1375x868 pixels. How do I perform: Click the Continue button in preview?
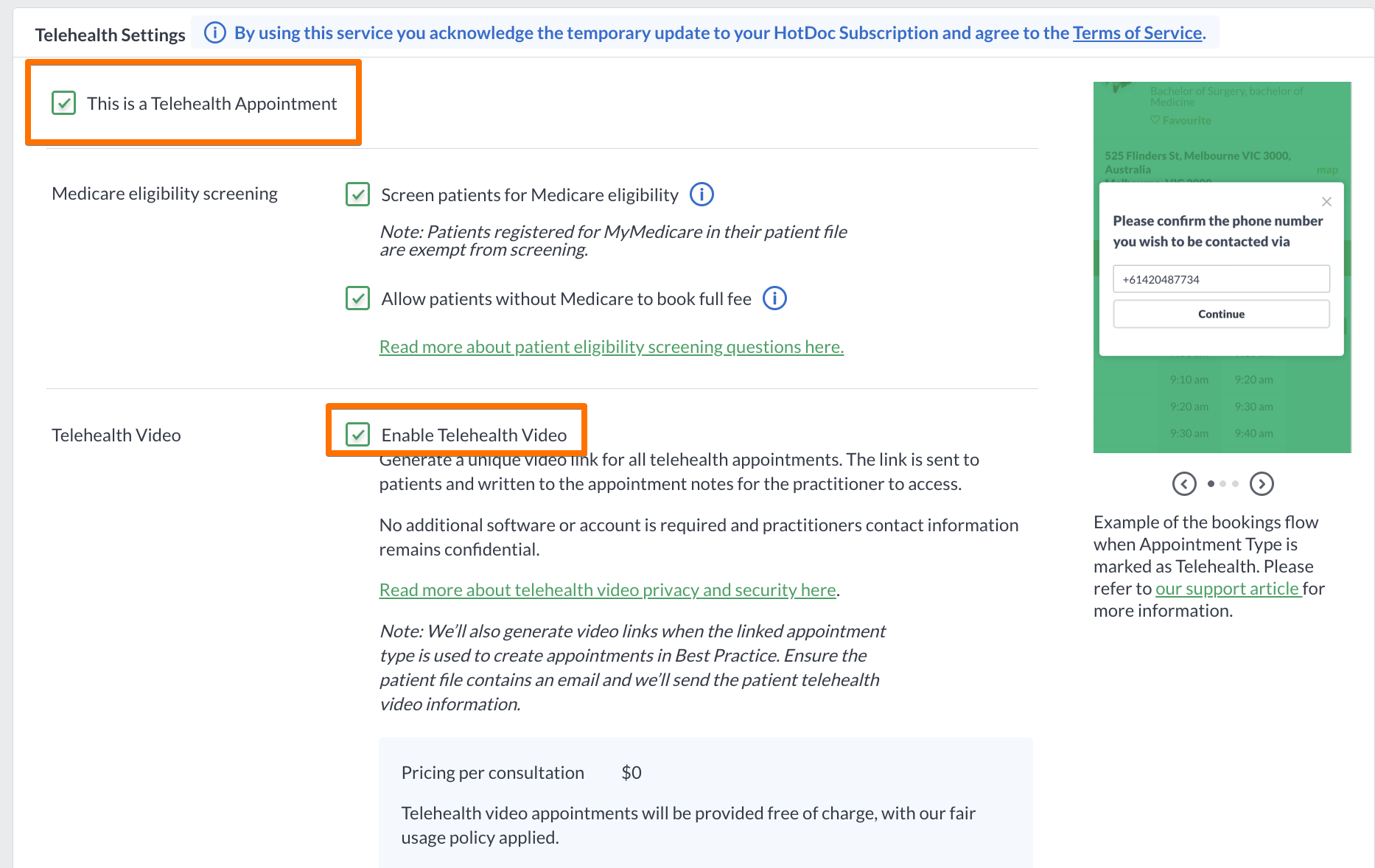[x=1221, y=314]
